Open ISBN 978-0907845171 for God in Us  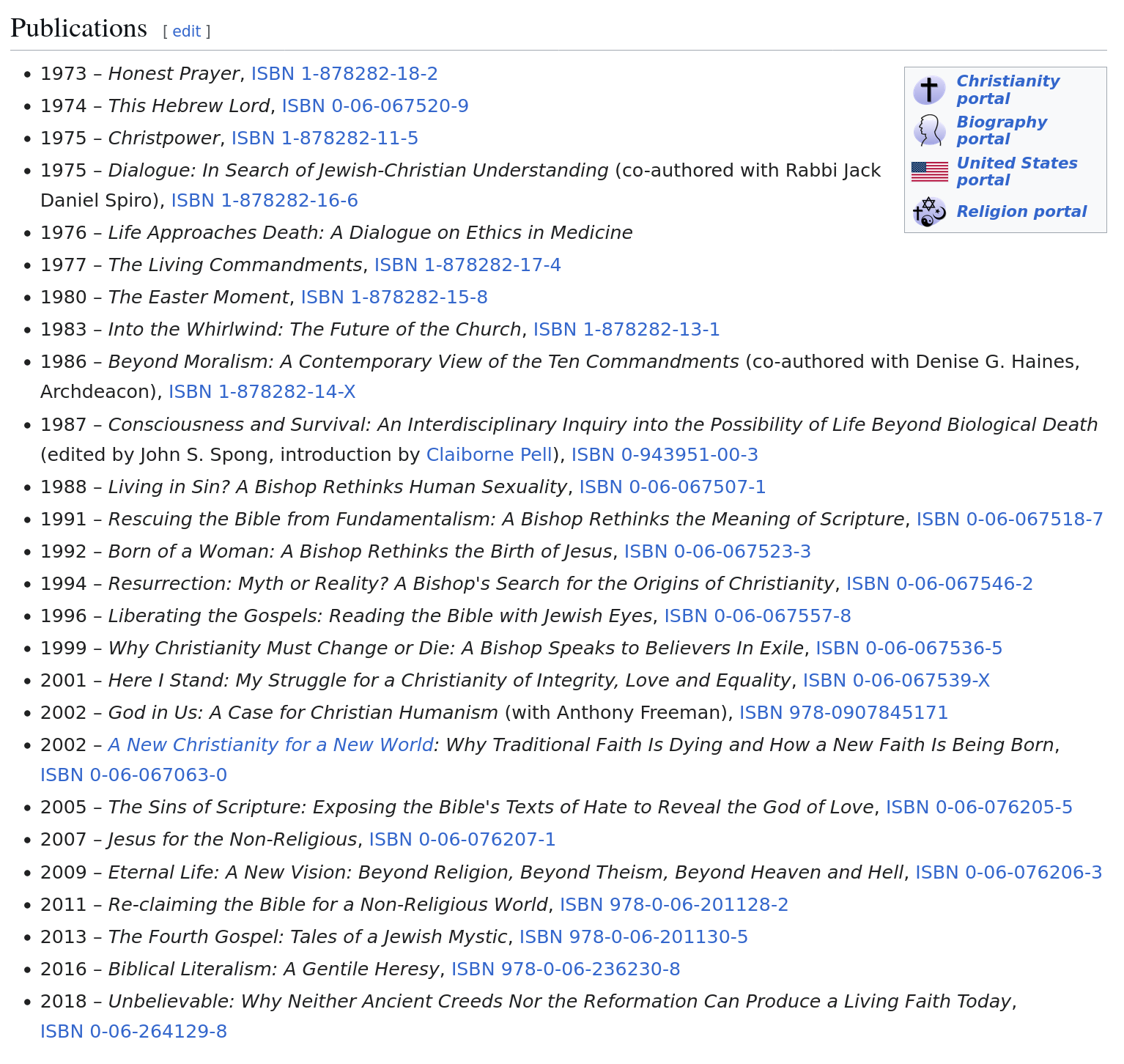[x=844, y=713]
